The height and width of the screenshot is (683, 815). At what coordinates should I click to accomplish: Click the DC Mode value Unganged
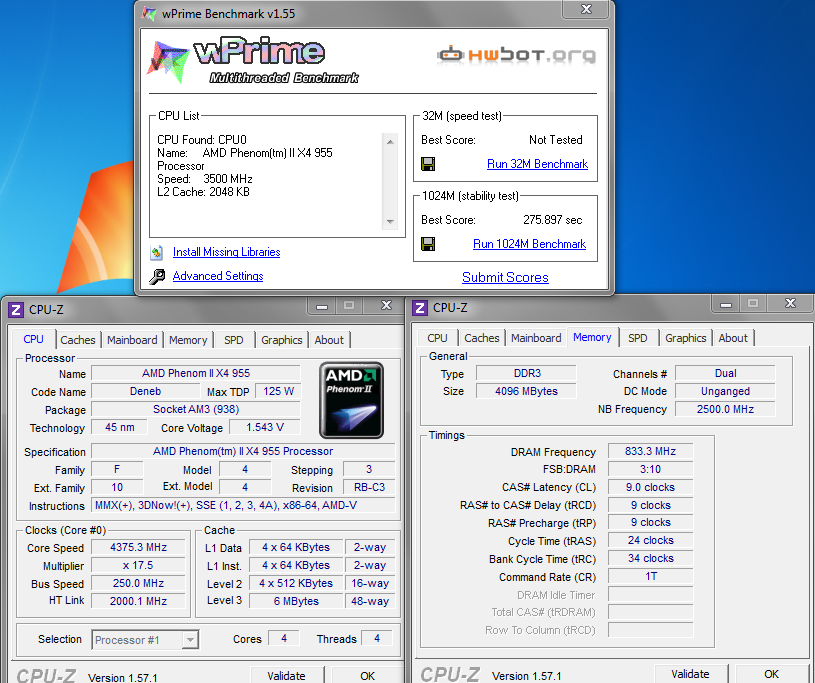pyautogui.click(x=725, y=391)
